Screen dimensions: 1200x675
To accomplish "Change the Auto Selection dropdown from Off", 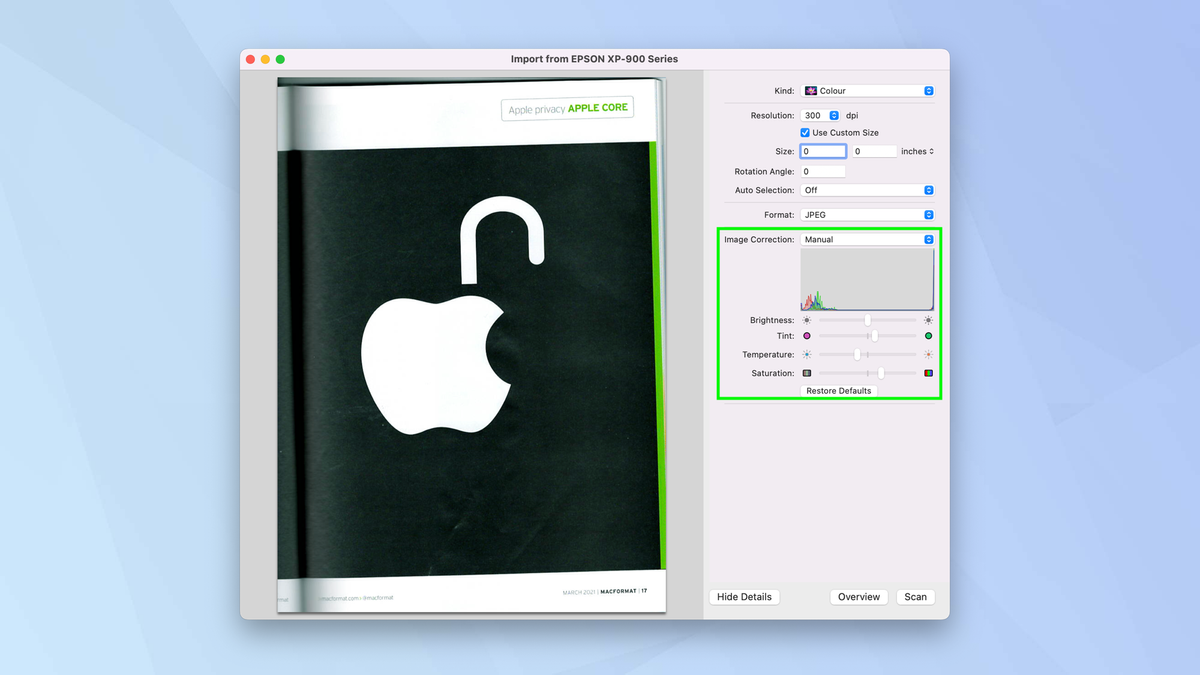I will (866, 190).
